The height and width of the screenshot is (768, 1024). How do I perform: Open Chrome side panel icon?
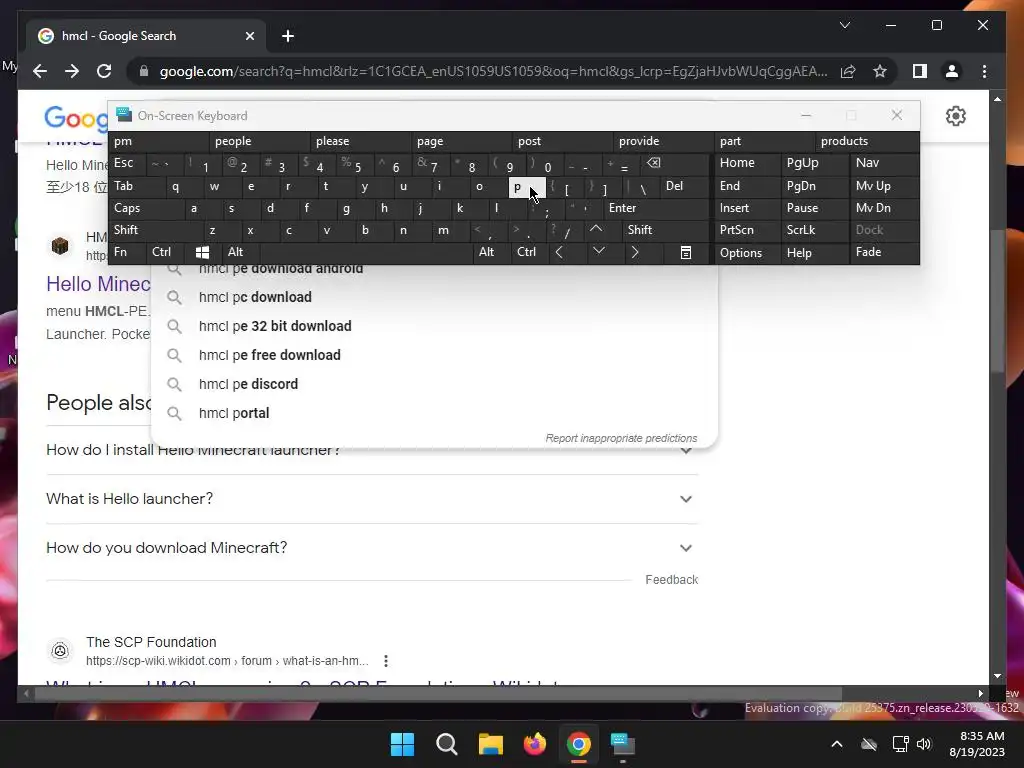[x=920, y=71]
